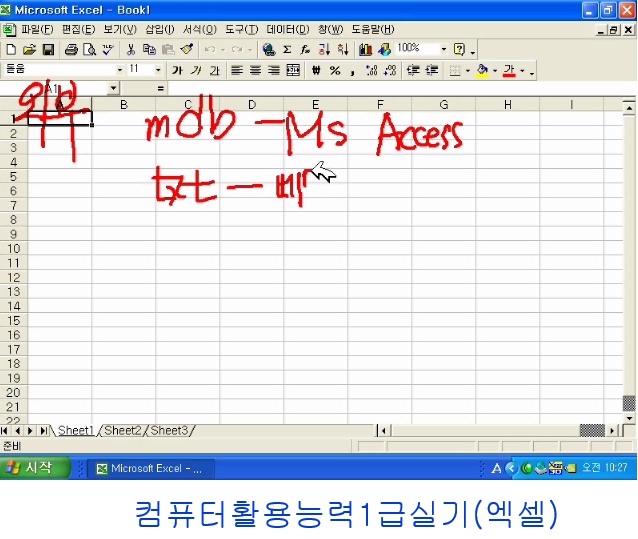Expand borders dropdown arrow
638x539 pixels.
pyautogui.click(x=468, y=71)
